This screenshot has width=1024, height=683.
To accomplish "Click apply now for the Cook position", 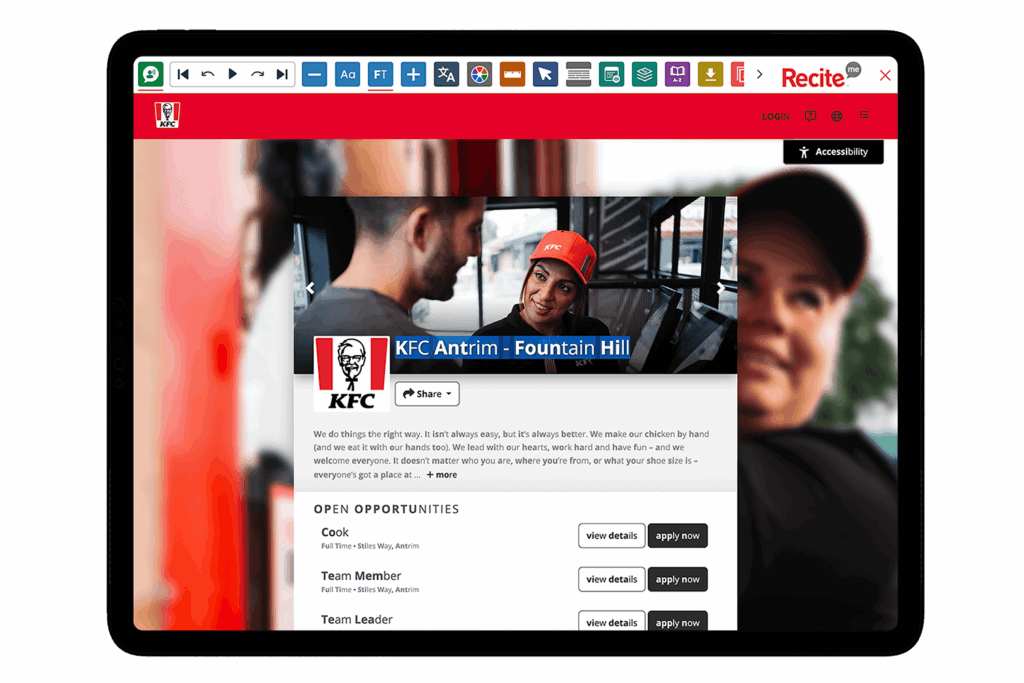I will (x=677, y=535).
